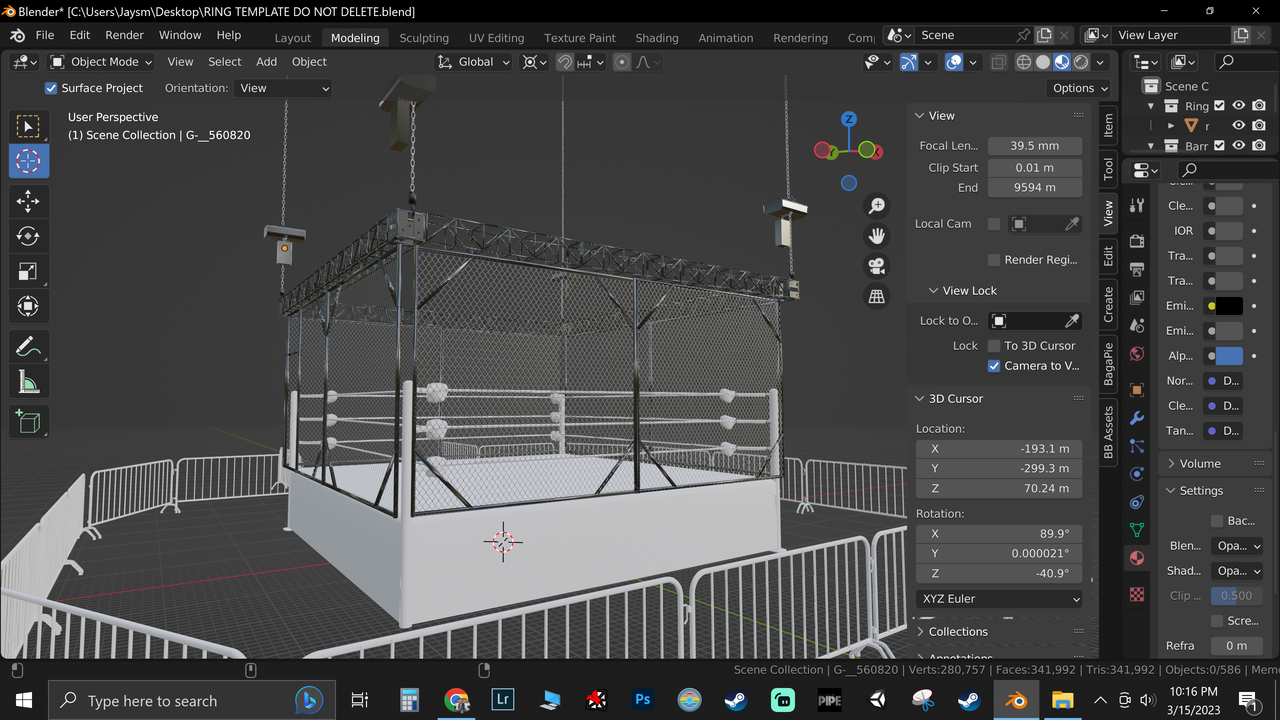Select the Transform tool
This screenshot has height=720, width=1280.
point(28,306)
